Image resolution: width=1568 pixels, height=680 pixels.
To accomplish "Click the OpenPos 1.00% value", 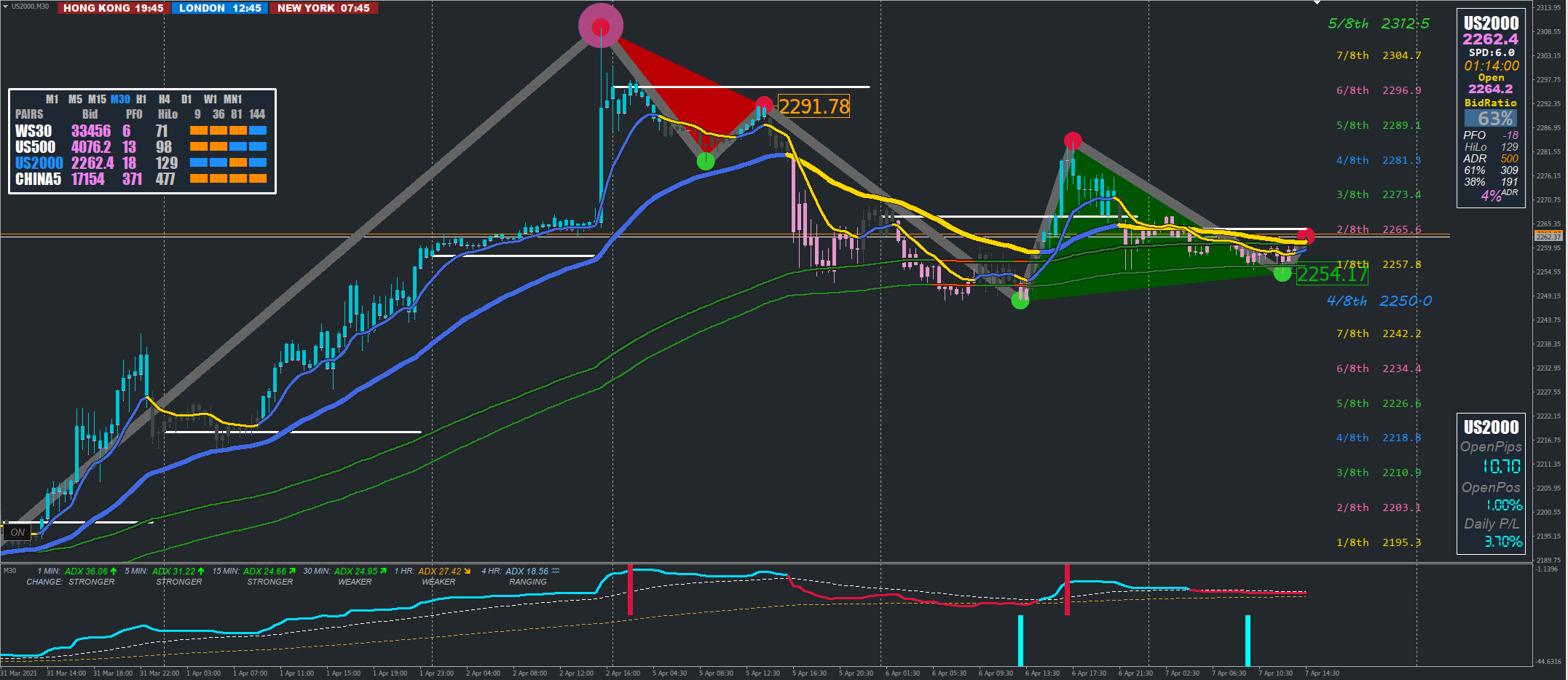I will 1504,505.
